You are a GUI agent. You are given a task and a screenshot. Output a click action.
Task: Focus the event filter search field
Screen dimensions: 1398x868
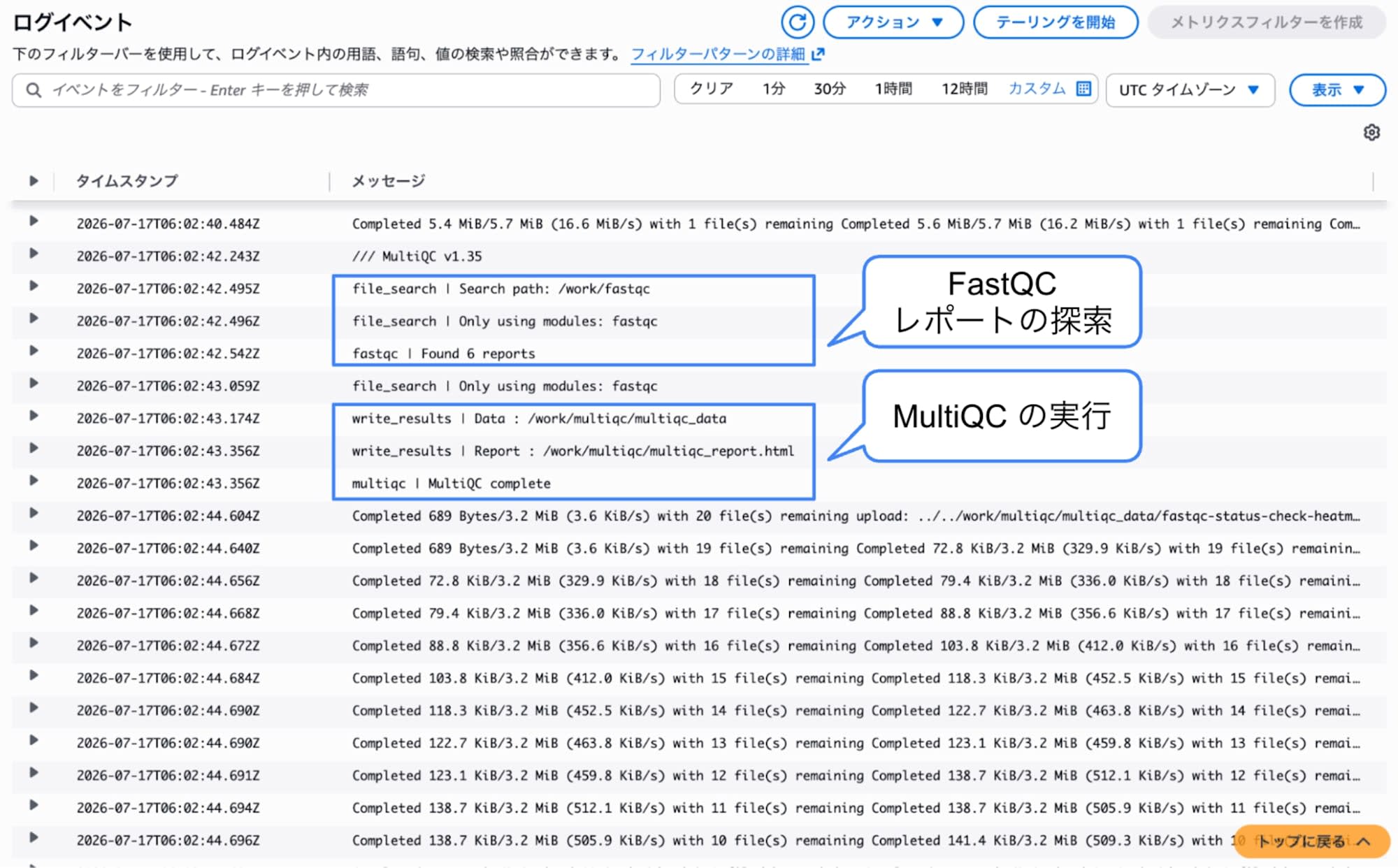[336, 90]
